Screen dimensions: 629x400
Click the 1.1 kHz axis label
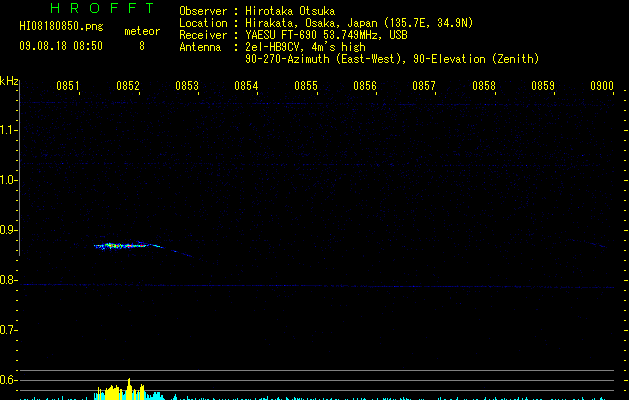8,130
